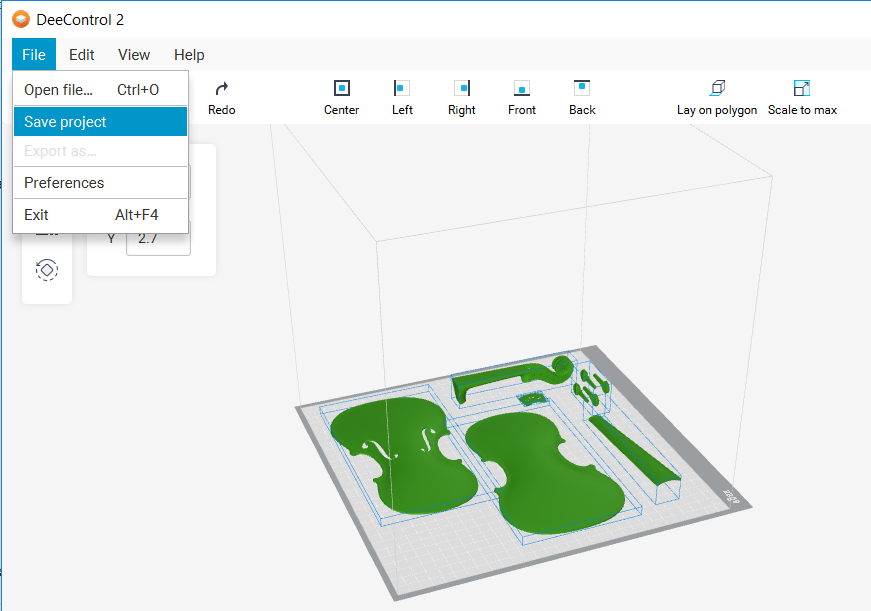Expand the View menu

point(134,55)
